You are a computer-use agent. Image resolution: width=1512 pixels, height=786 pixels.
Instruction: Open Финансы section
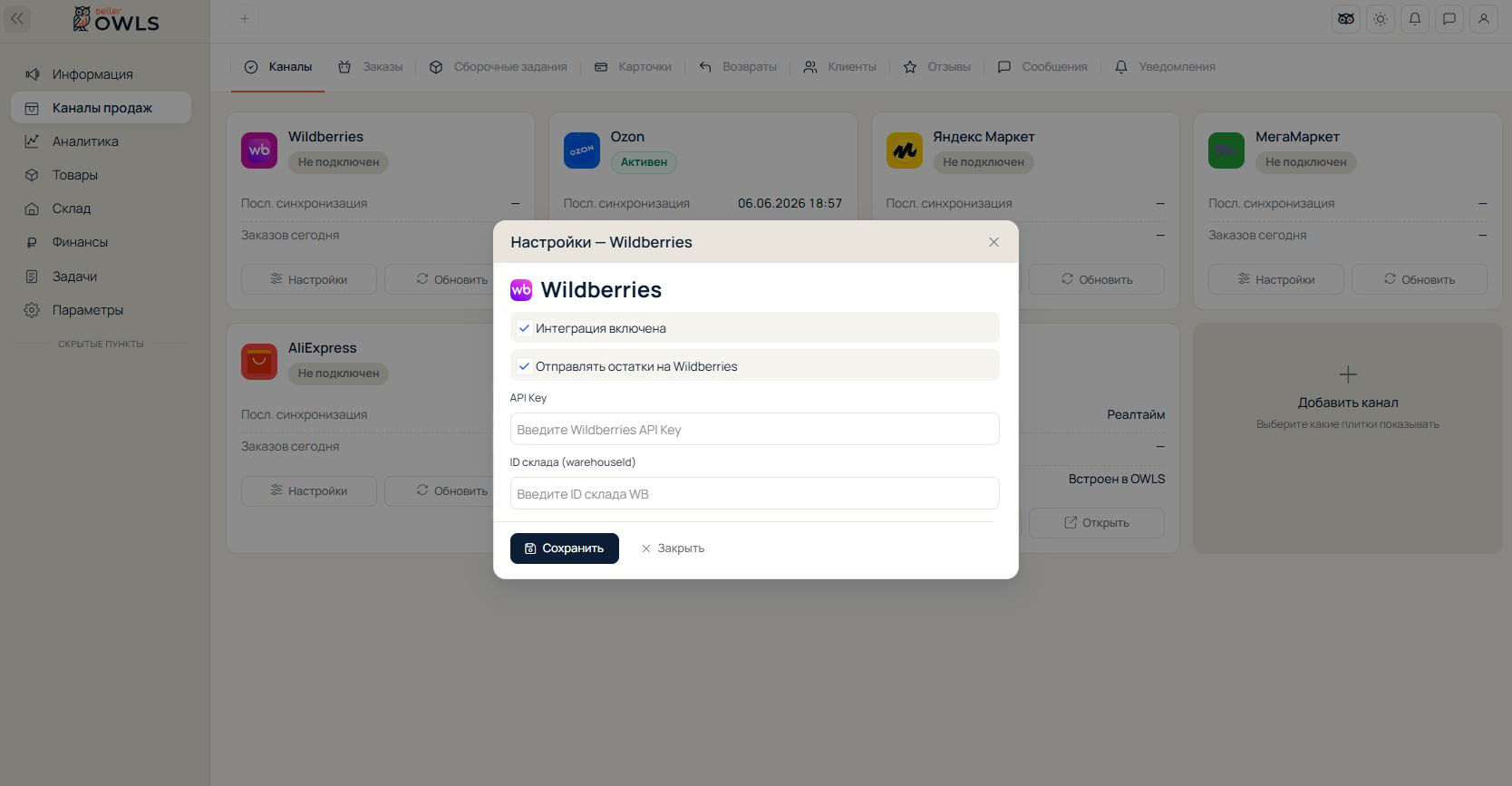pyautogui.click(x=101, y=242)
